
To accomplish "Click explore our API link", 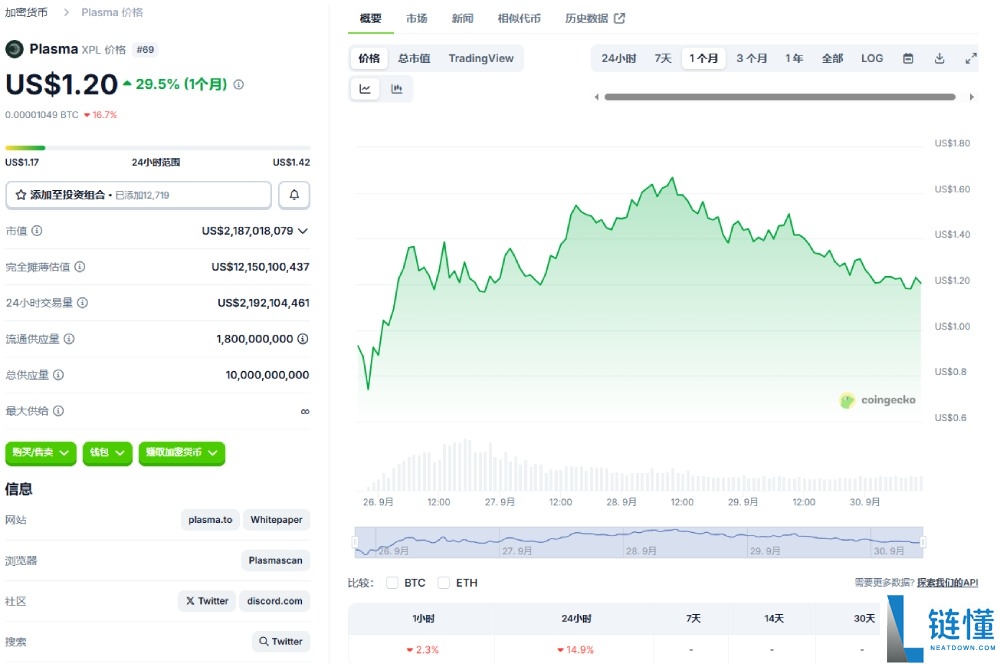I will (947, 582).
